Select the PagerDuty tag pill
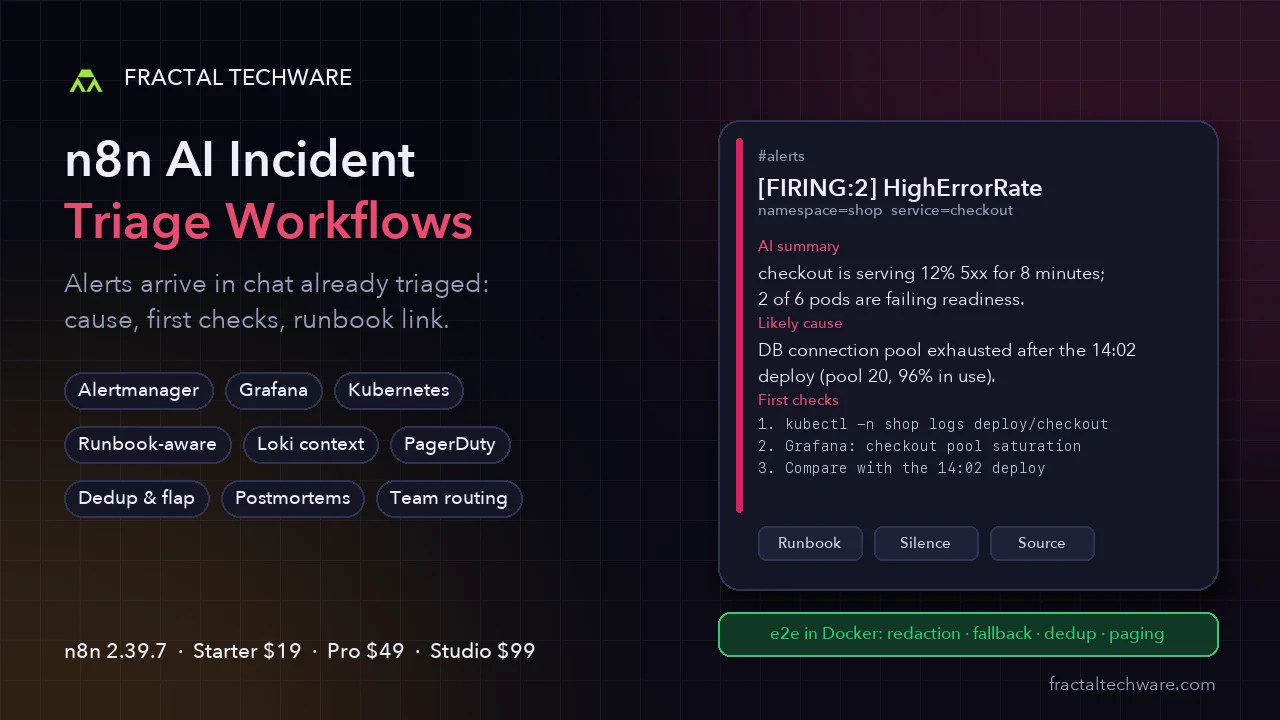The height and width of the screenshot is (720, 1280). [x=450, y=444]
